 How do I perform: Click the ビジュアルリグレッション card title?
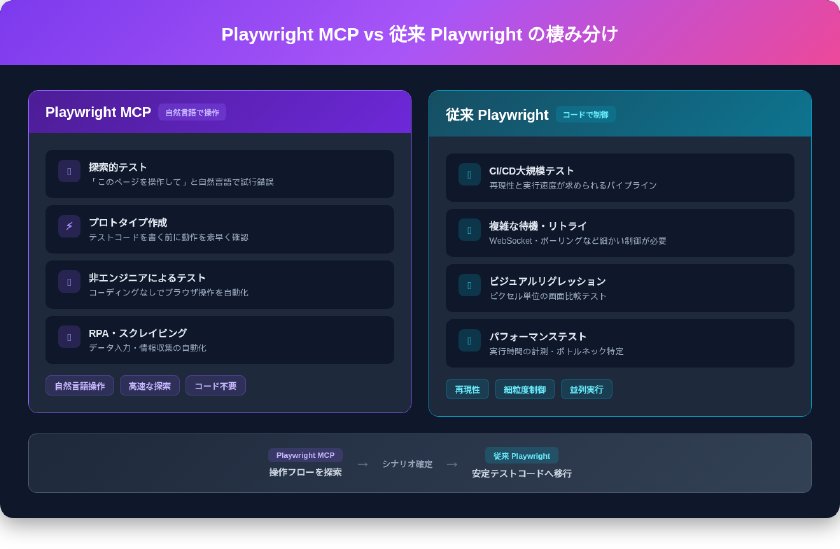548,281
